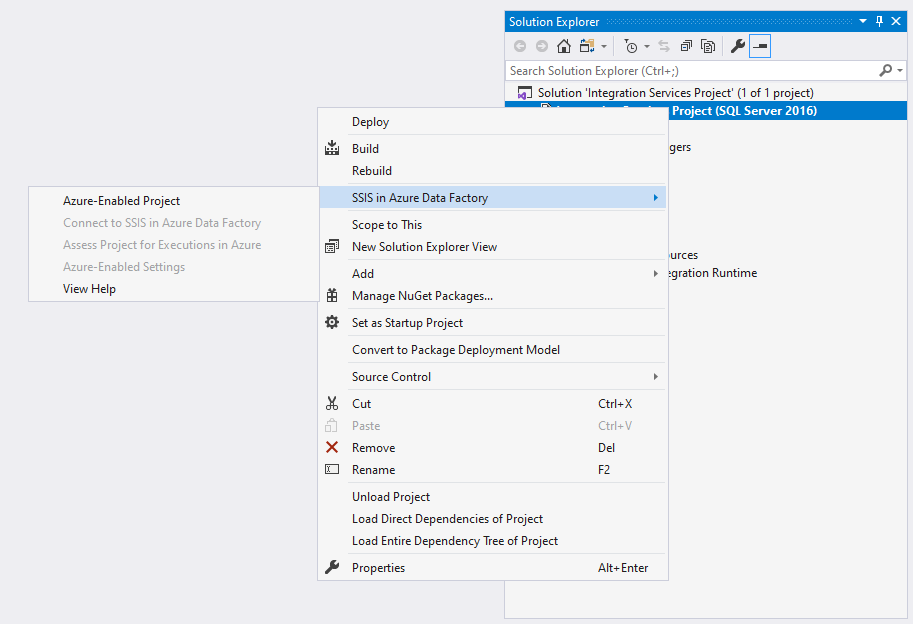Click Connect to SSIS in Azure Data Factory
Viewport: 913px width, 624px height.
174,223
